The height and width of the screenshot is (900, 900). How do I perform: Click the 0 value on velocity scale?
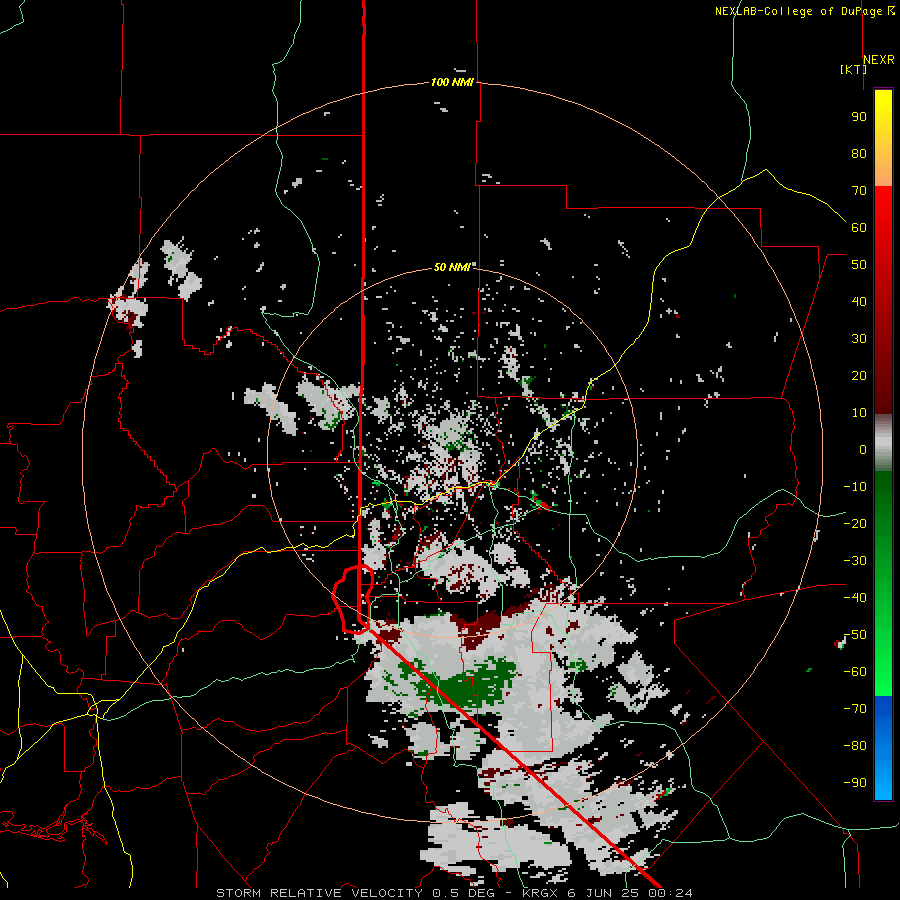click(x=863, y=450)
